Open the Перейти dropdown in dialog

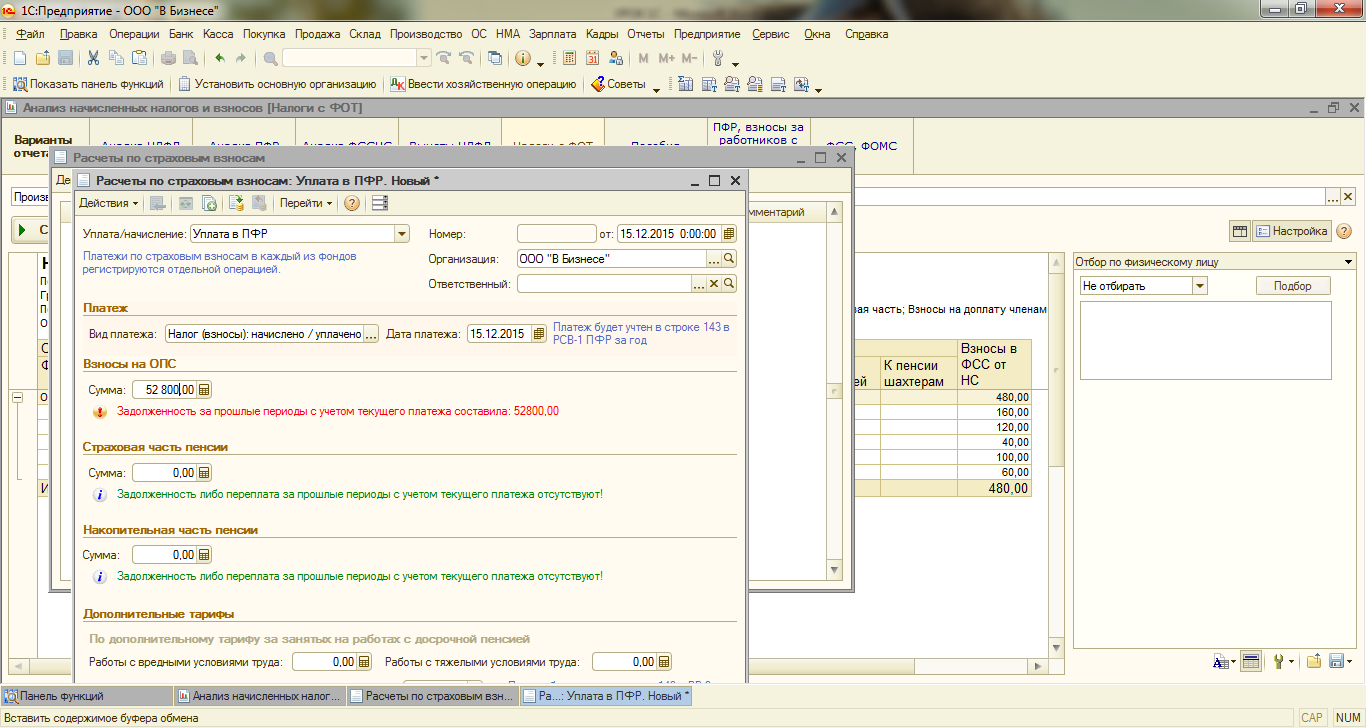click(x=306, y=203)
